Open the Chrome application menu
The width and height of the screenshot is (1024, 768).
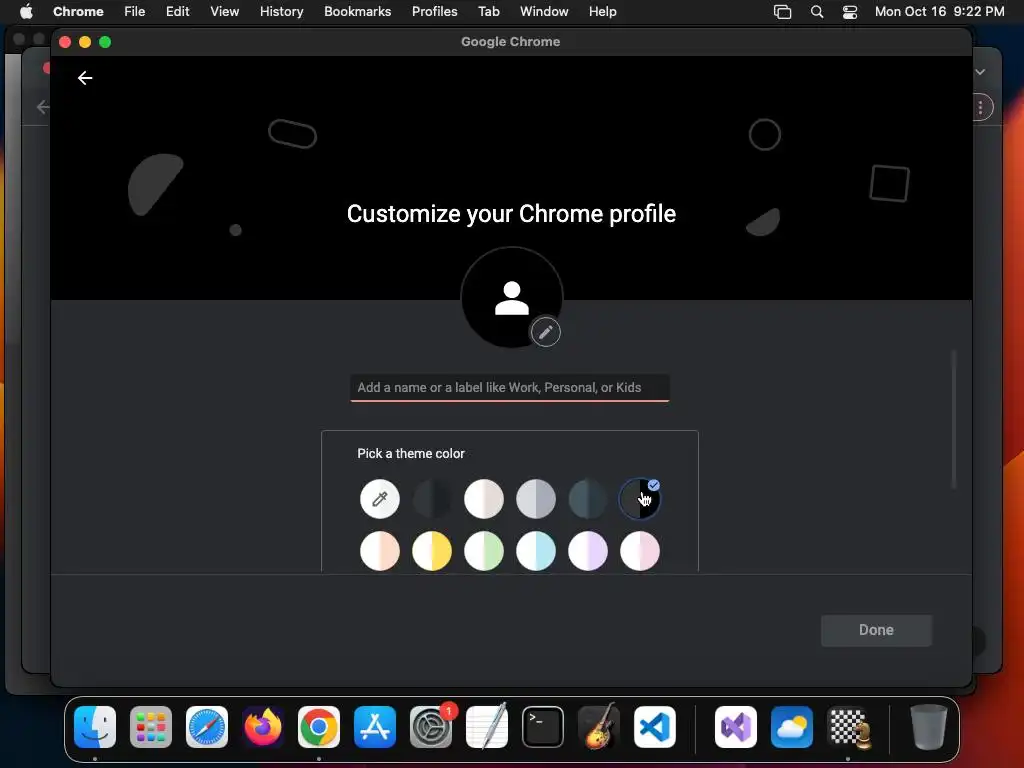pos(78,11)
